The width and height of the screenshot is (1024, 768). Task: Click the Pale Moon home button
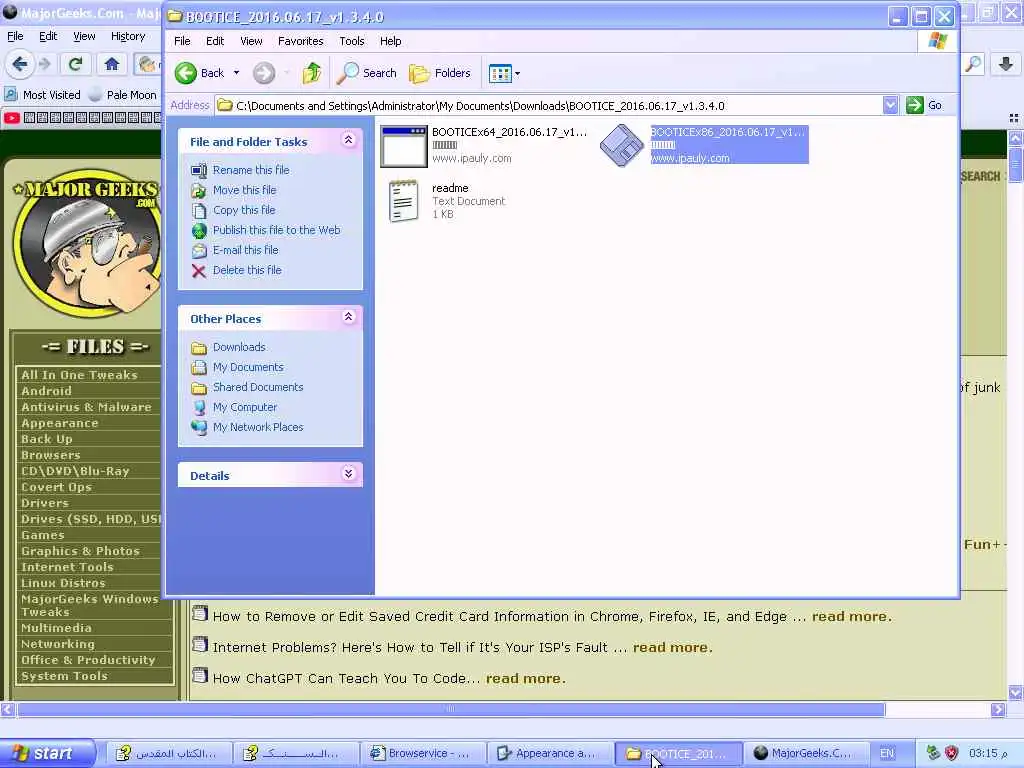pyautogui.click(x=112, y=64)
